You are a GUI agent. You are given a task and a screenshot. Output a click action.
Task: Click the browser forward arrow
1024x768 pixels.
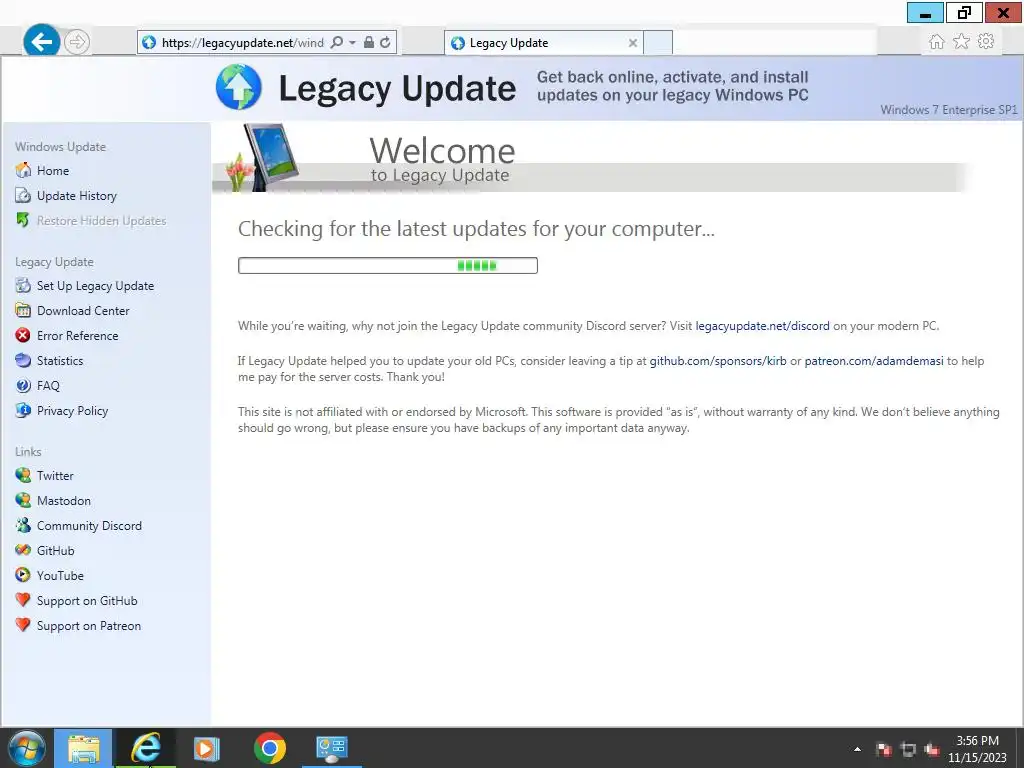pyautogui.click(x=77, y=42)
